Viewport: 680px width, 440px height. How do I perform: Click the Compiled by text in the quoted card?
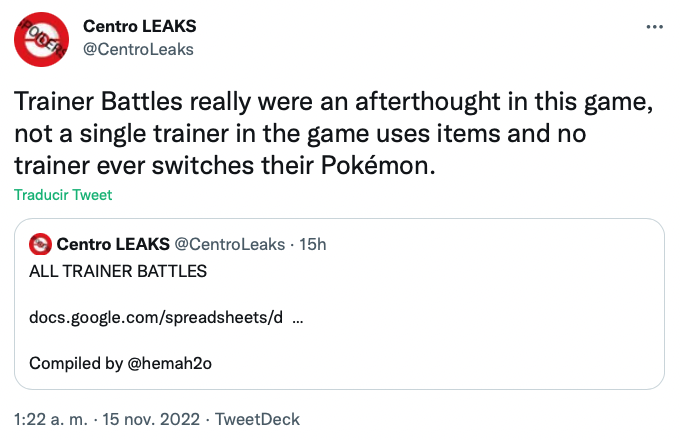76,363
